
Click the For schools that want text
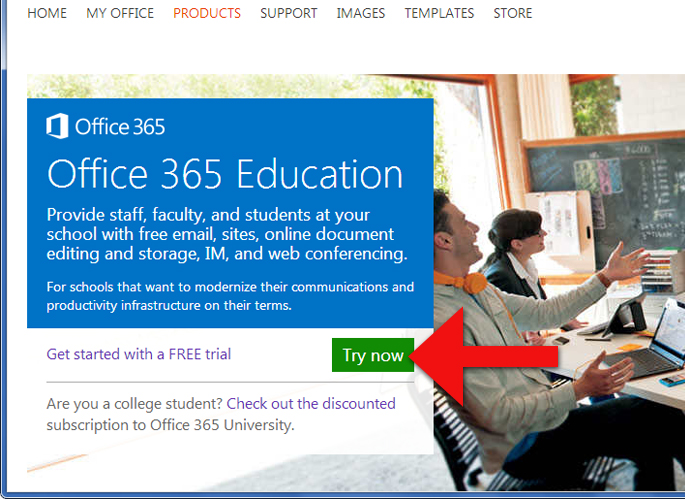(x=230, y=296)
